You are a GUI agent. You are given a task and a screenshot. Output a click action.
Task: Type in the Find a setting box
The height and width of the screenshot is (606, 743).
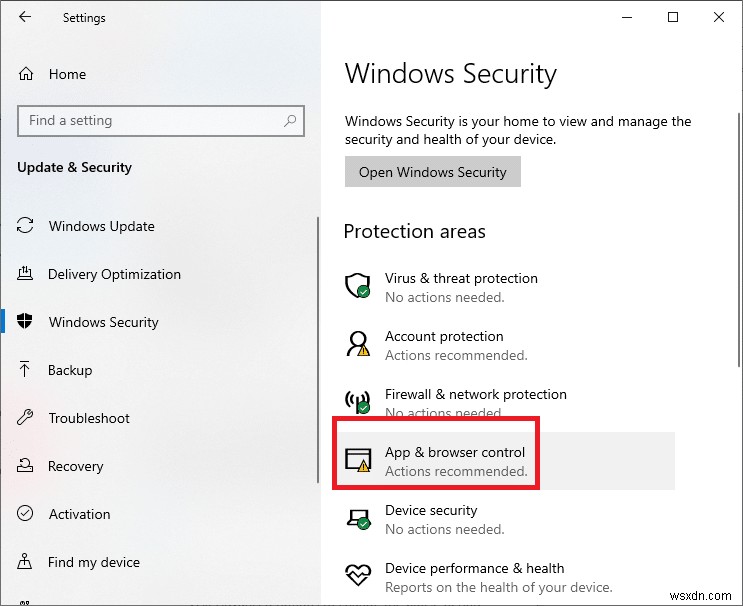click(x=150, y=121)
